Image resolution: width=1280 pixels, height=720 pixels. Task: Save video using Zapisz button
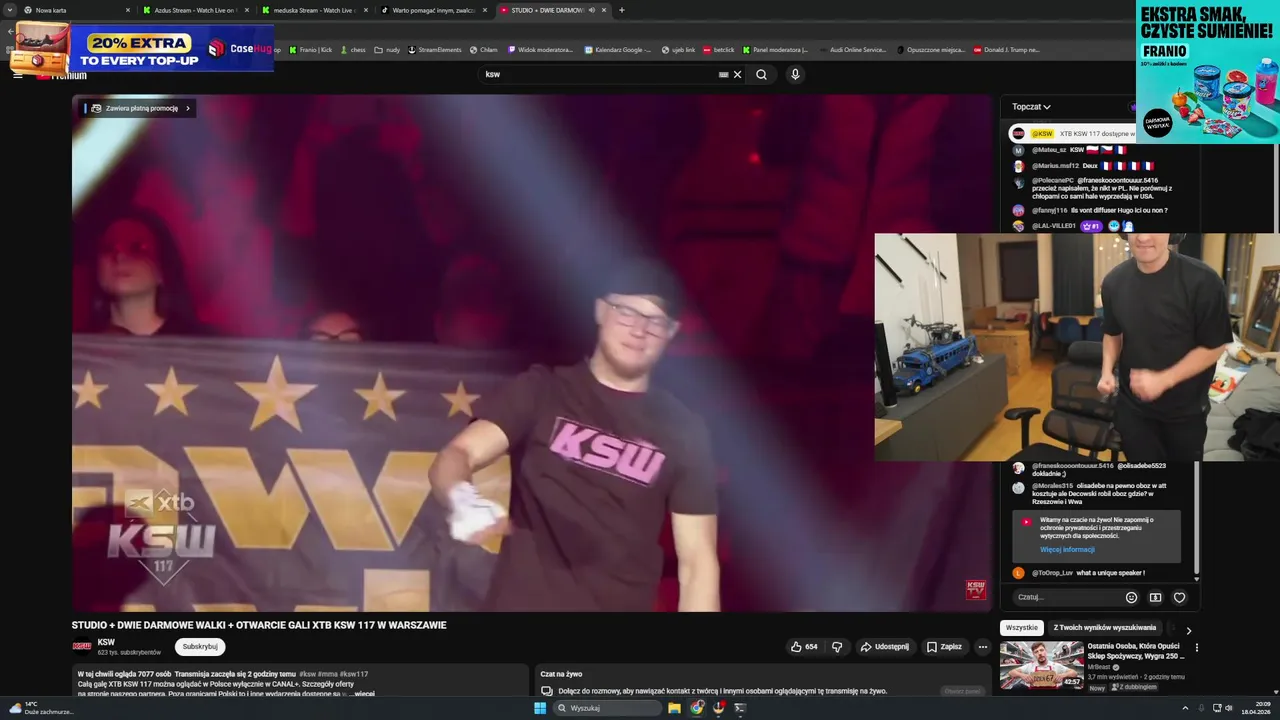tap(944, 647)
